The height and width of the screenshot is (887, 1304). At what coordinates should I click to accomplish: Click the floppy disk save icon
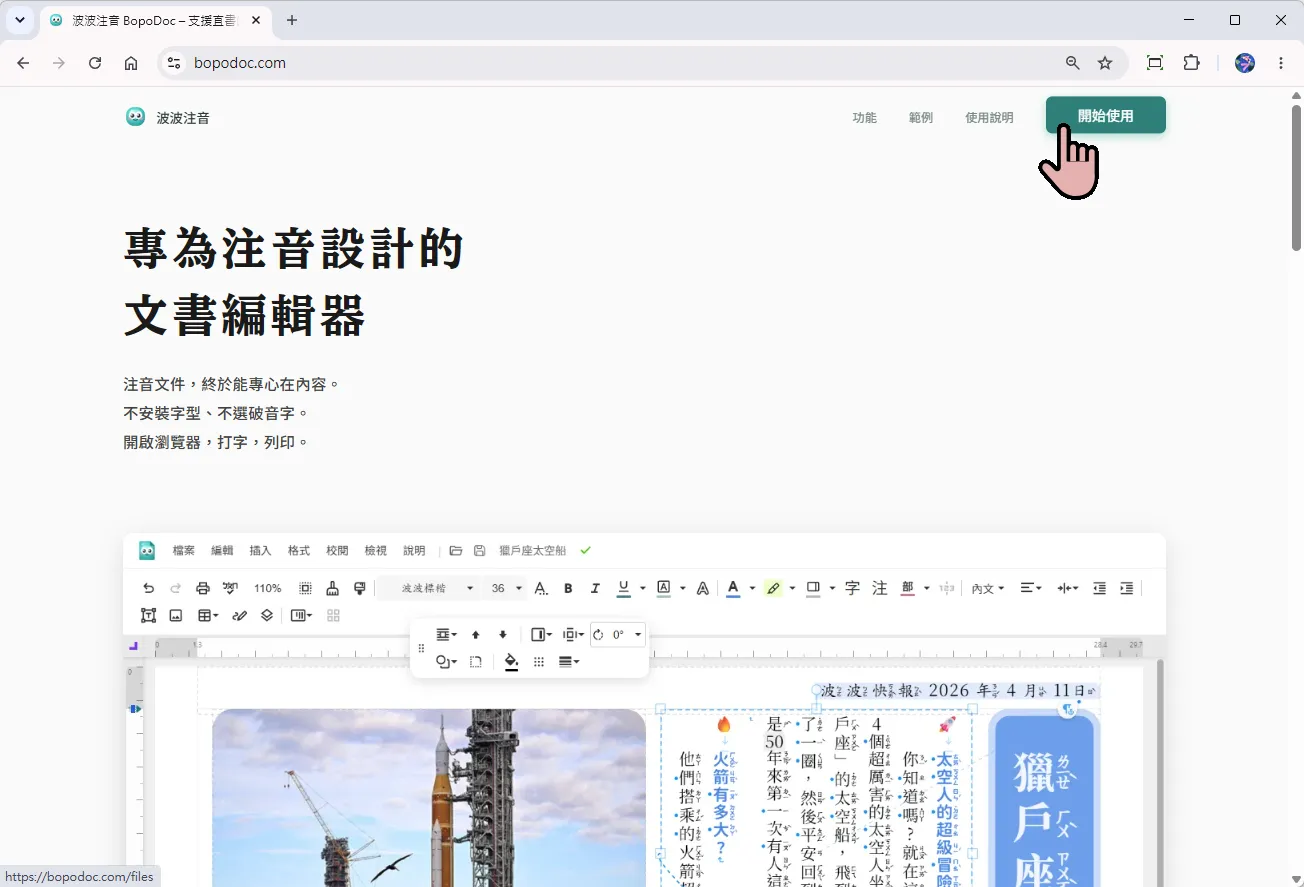[x=480, y=550]
